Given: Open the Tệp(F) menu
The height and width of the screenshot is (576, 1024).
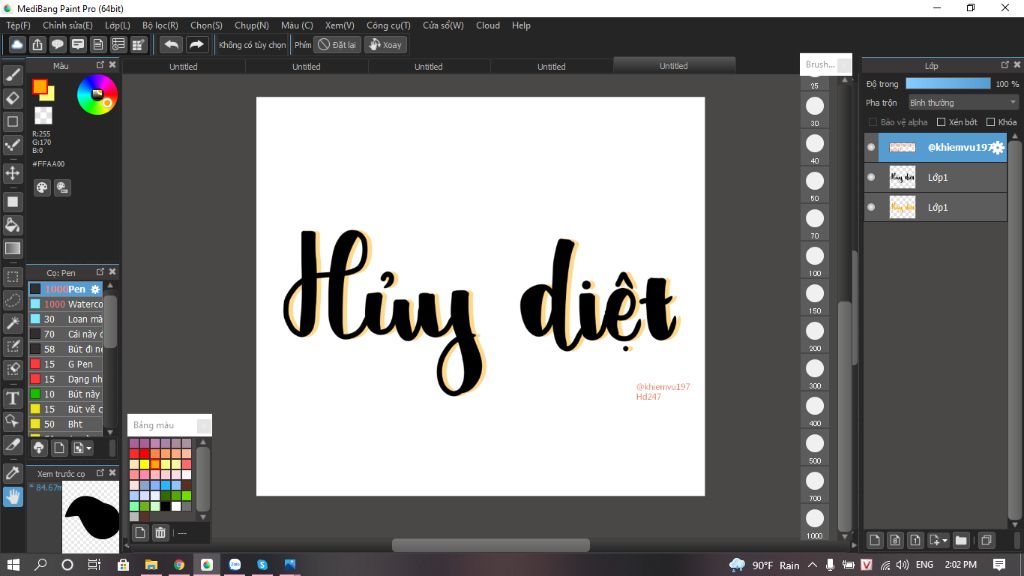Looking at the screenshot, I should (x=18, y=25).
